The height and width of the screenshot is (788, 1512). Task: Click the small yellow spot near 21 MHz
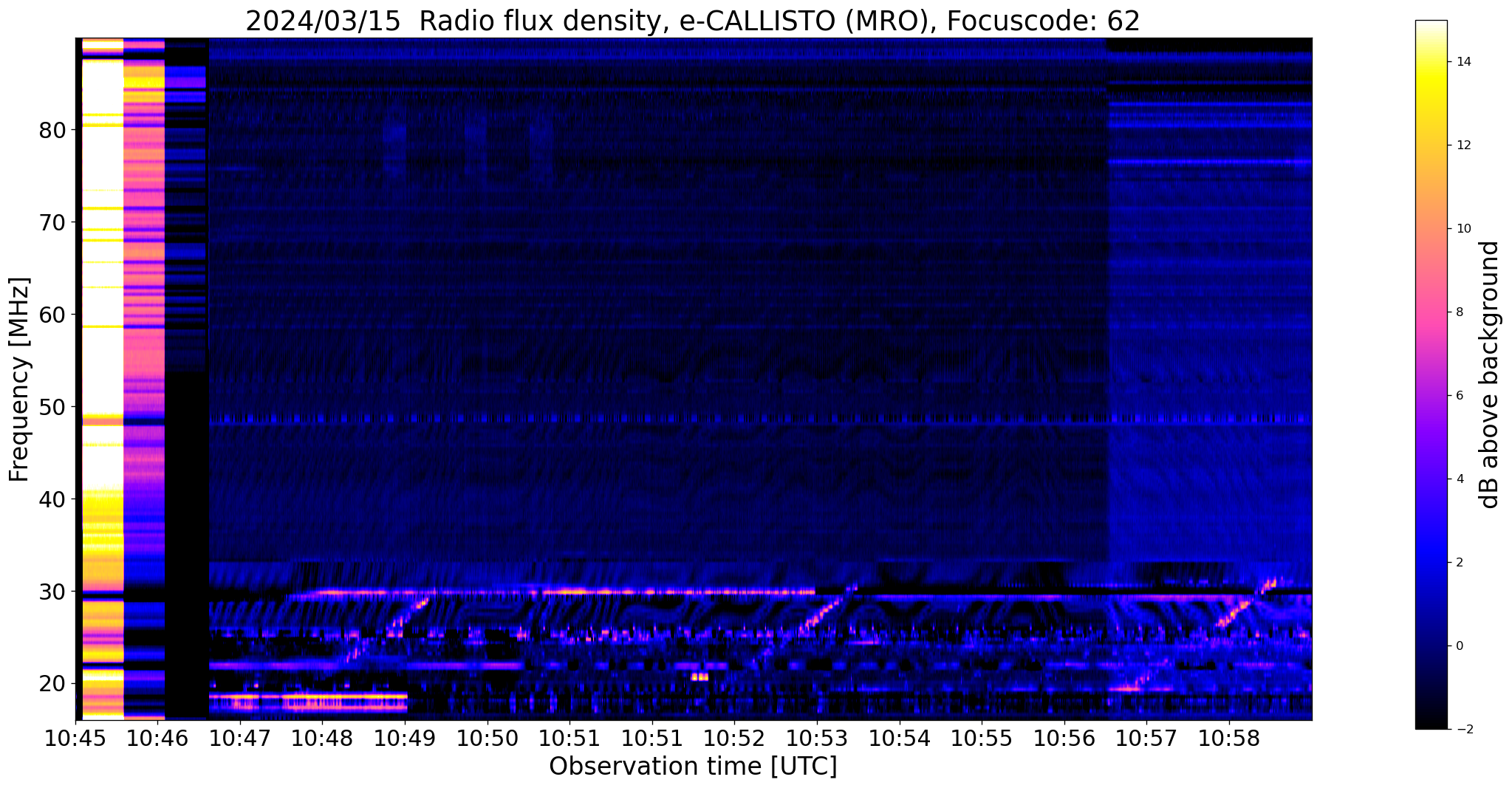coord(699,676)
